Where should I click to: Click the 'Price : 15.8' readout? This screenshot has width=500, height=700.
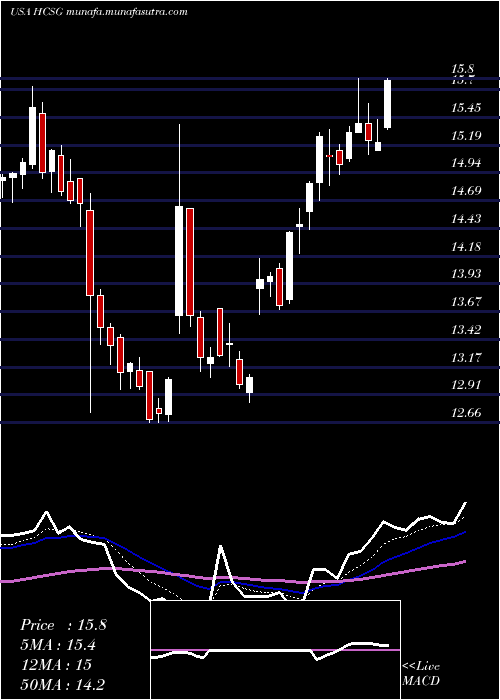pyautogui.click(x=63, y=625)
